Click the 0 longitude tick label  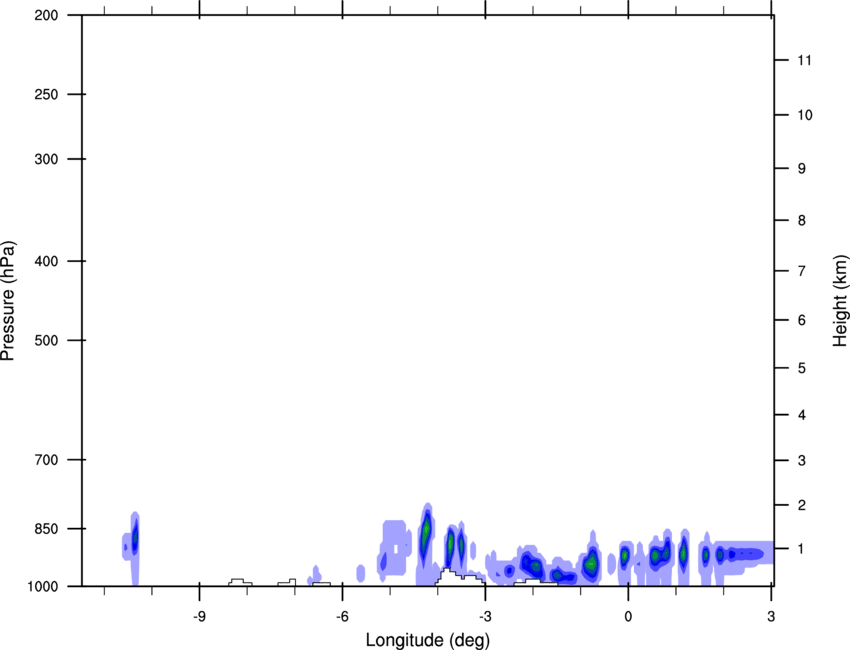(x=628, y=617)
